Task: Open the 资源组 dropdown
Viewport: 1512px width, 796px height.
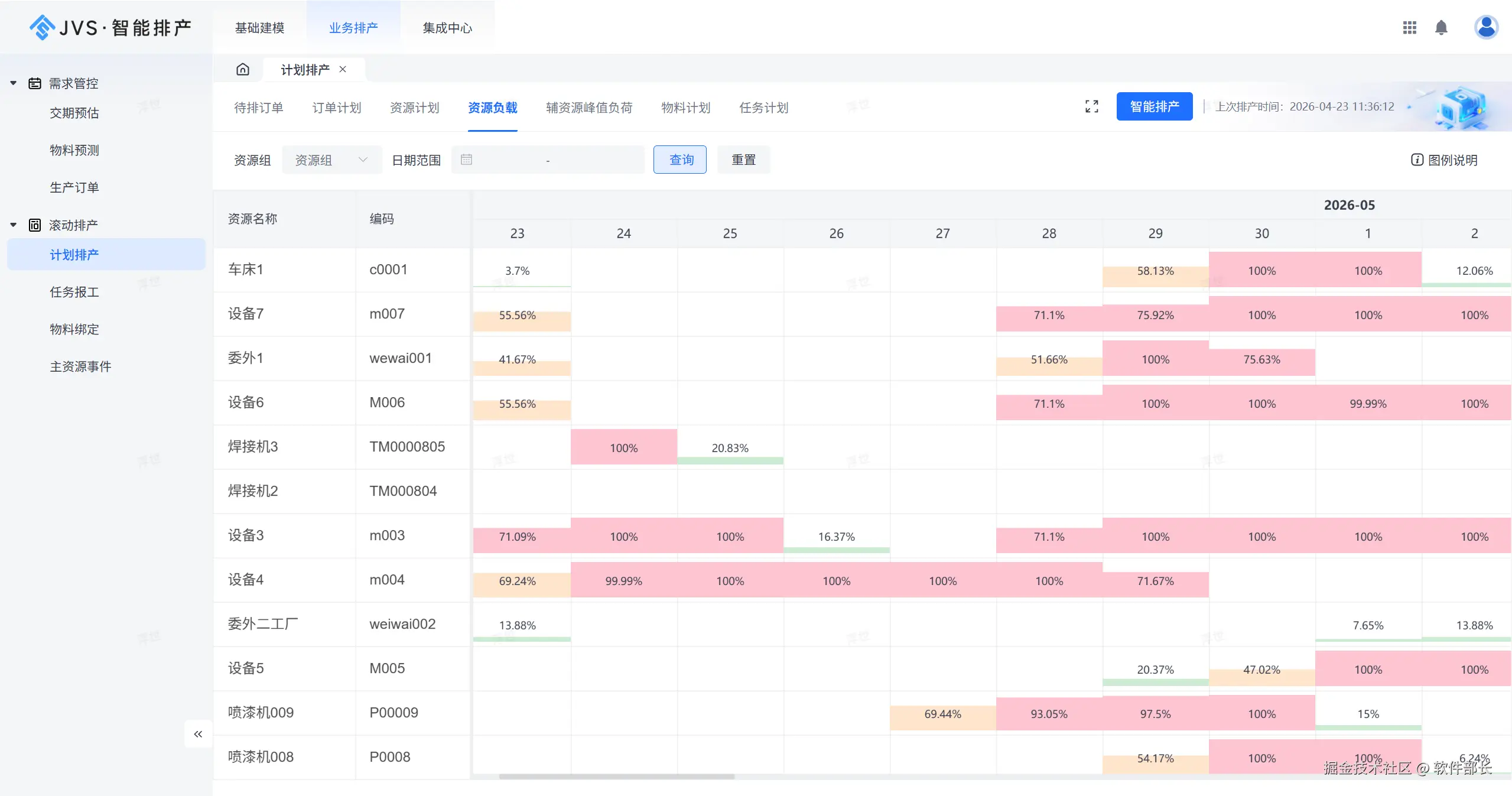Action: point(331,160)
